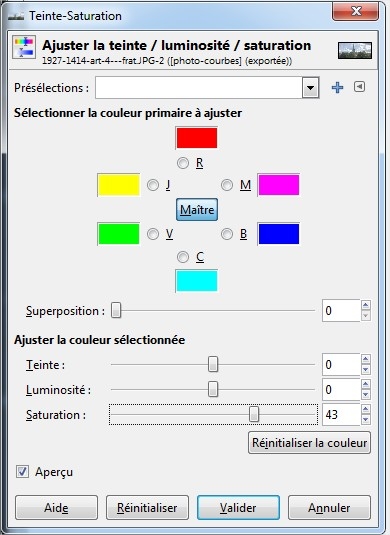The height and width of the screenshot is (535, 390).
Task: Click the Saturation value field showing 43
Action: [x=341, y=415]
